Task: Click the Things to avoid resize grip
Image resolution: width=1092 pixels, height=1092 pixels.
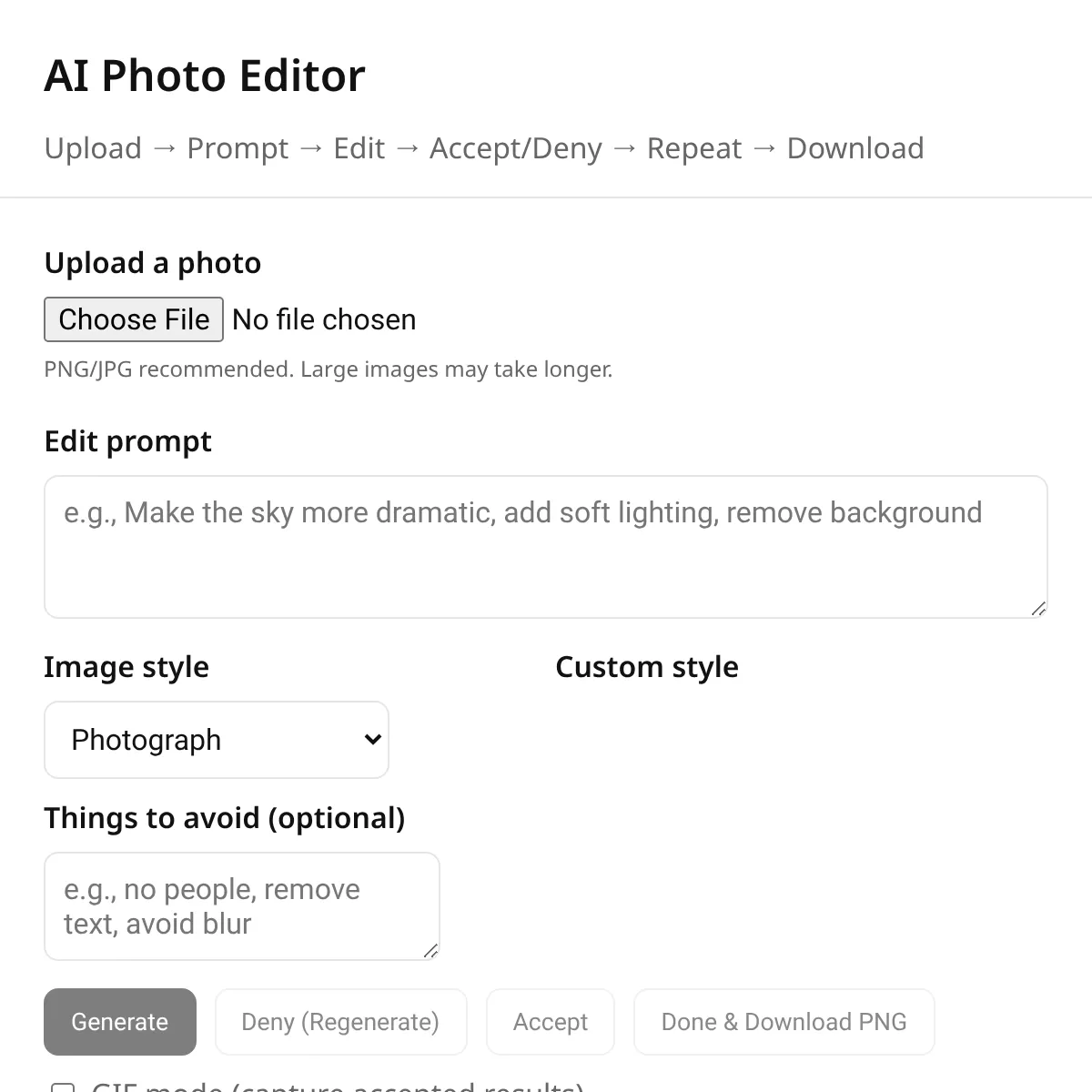Action: [430, 951]
